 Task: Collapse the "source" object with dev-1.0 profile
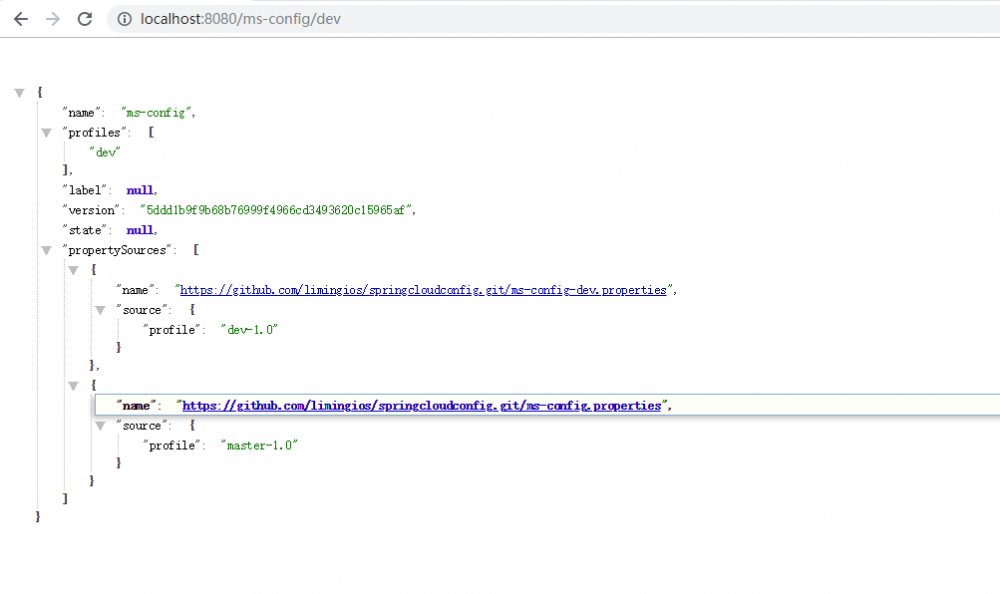pos(100,310)
